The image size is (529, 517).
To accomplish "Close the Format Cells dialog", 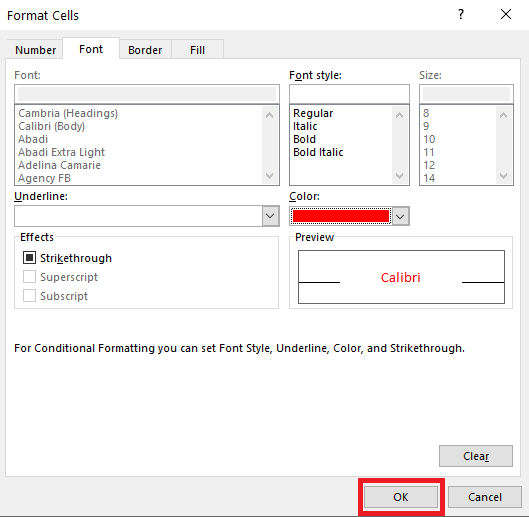I will 506,14.
